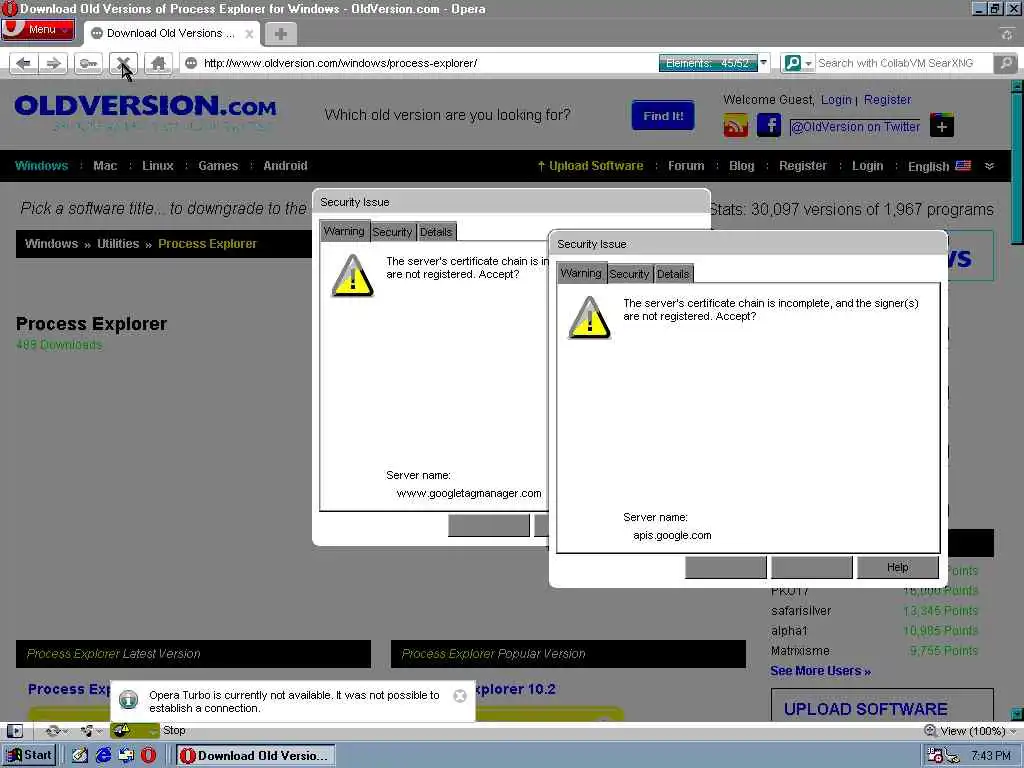The height and width of the screenshot is (768, 1024).
Task: Open the Windows category in site menu
Action: click(41, 166)
